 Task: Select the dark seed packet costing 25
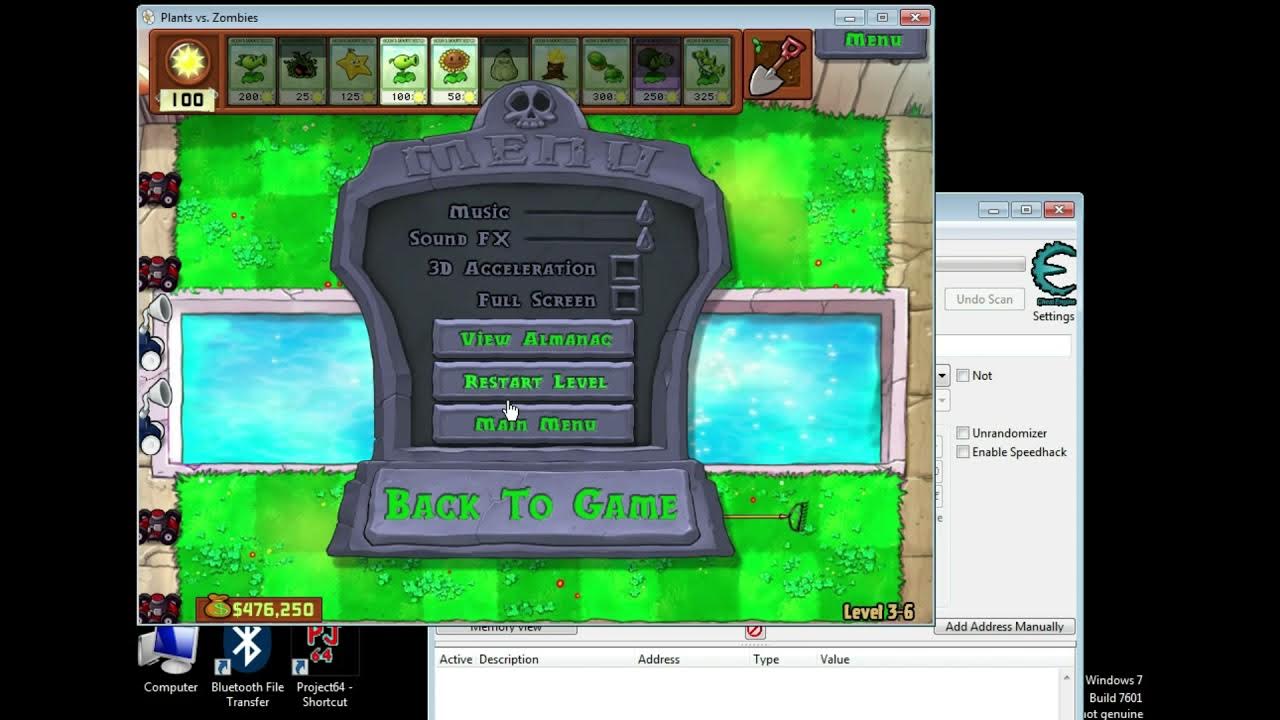[x=302, y=71]
